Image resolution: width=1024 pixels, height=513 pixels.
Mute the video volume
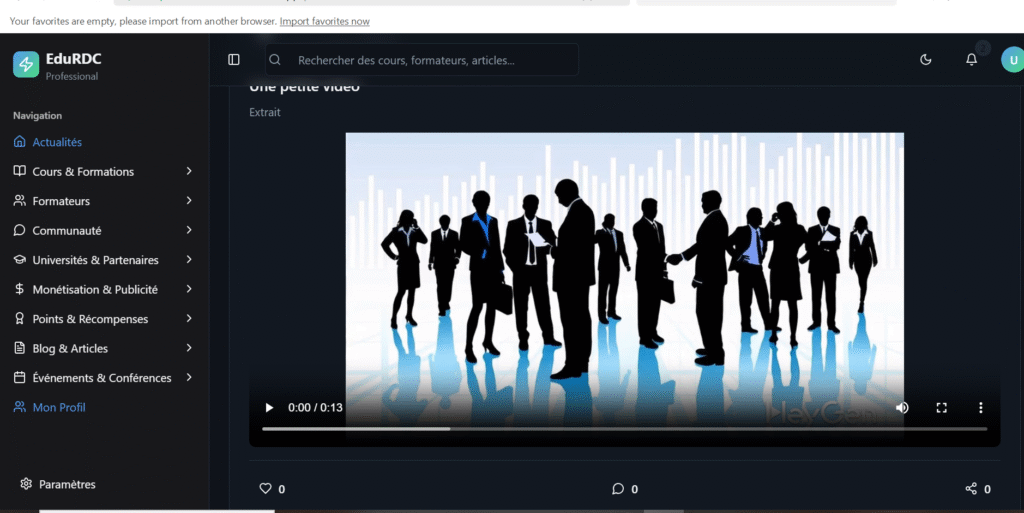click(902, 408)
